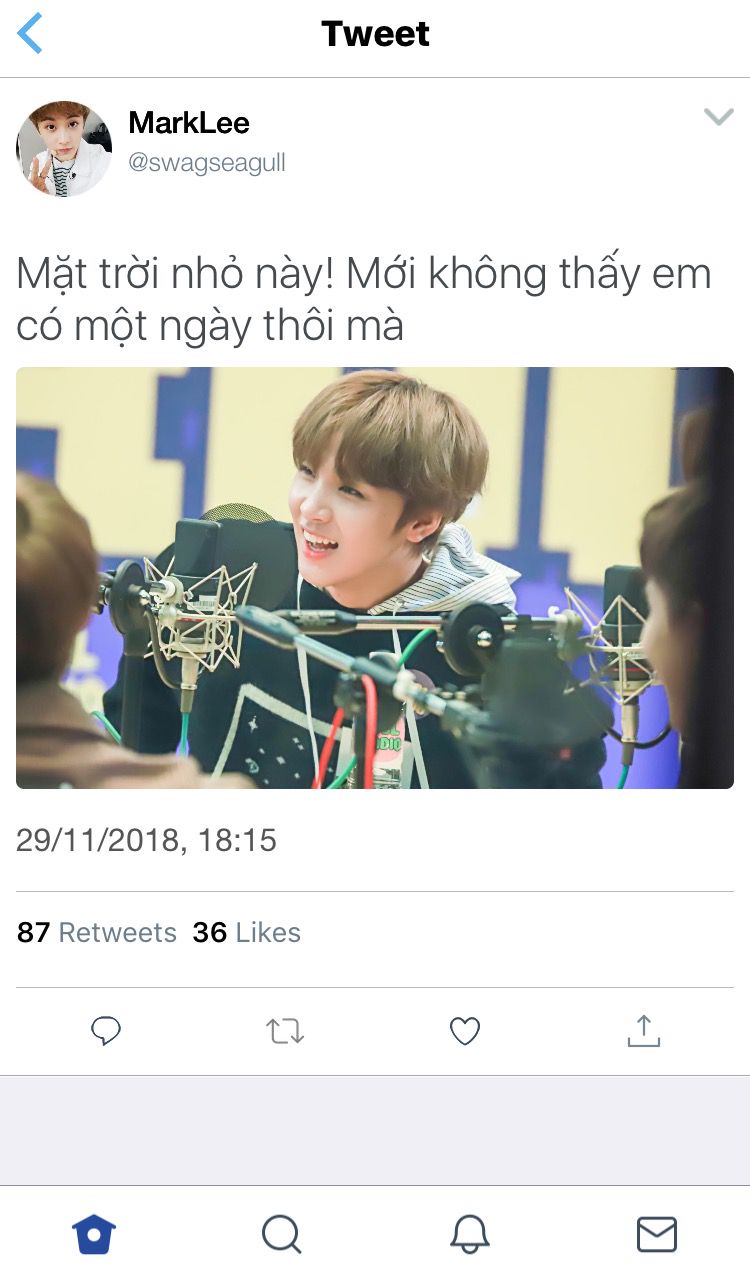Tap the word Retweets label
750x1280 pixels.
coord(117,933)
